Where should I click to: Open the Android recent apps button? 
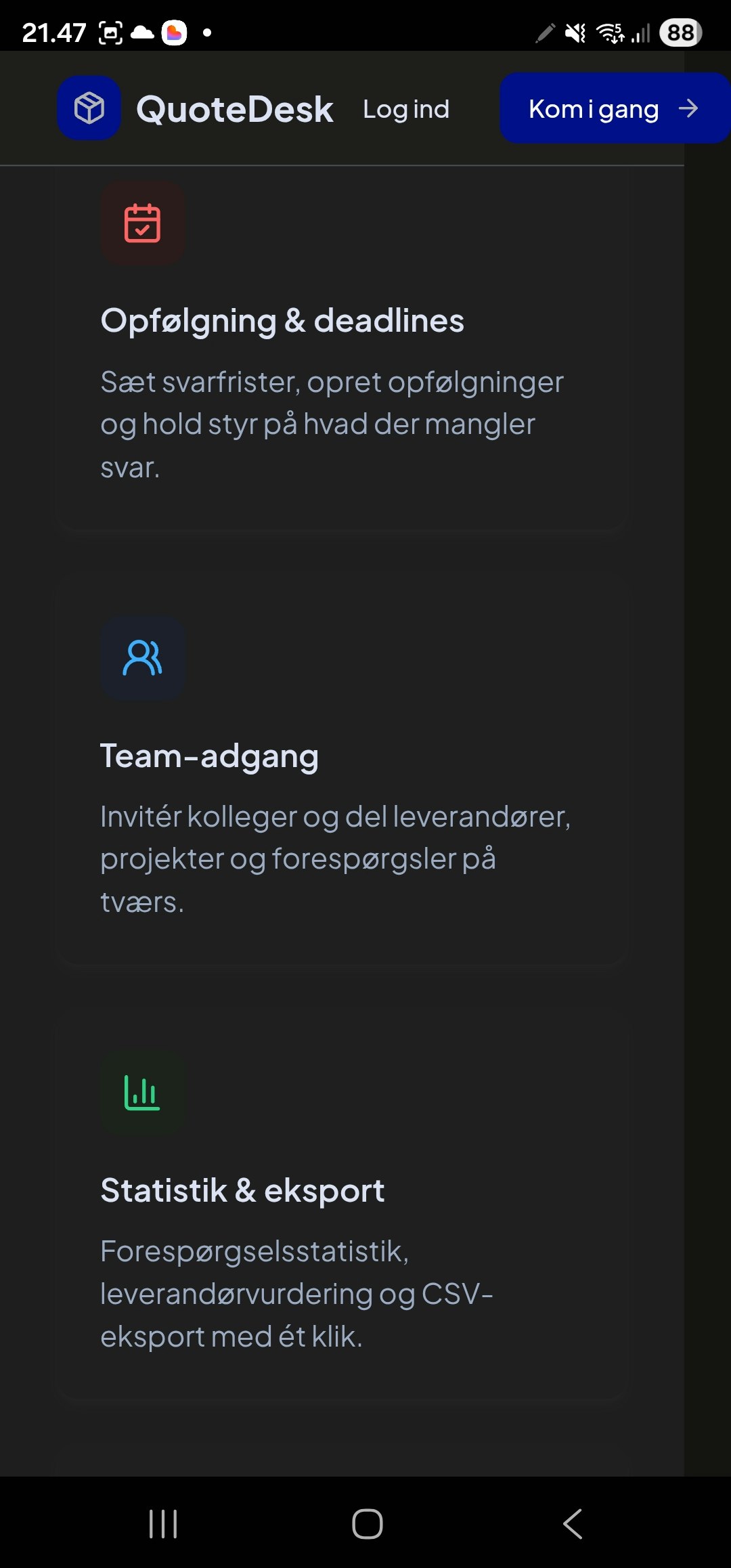pyautogui.click(x=163, y=1524)
